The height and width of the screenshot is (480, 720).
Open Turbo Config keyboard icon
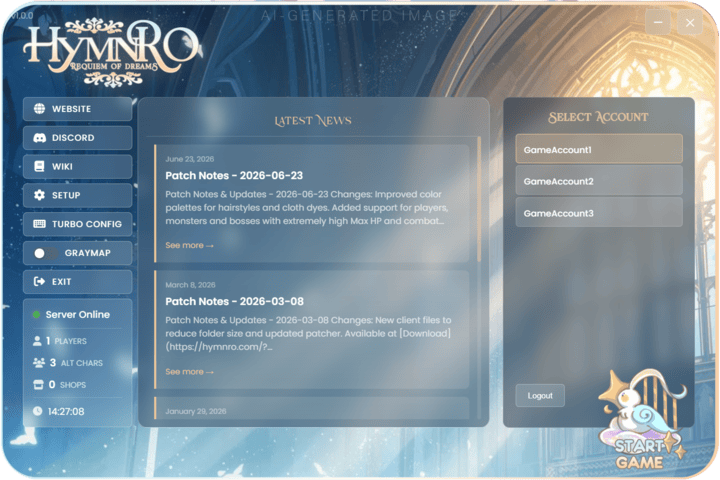tap(39, 224)
